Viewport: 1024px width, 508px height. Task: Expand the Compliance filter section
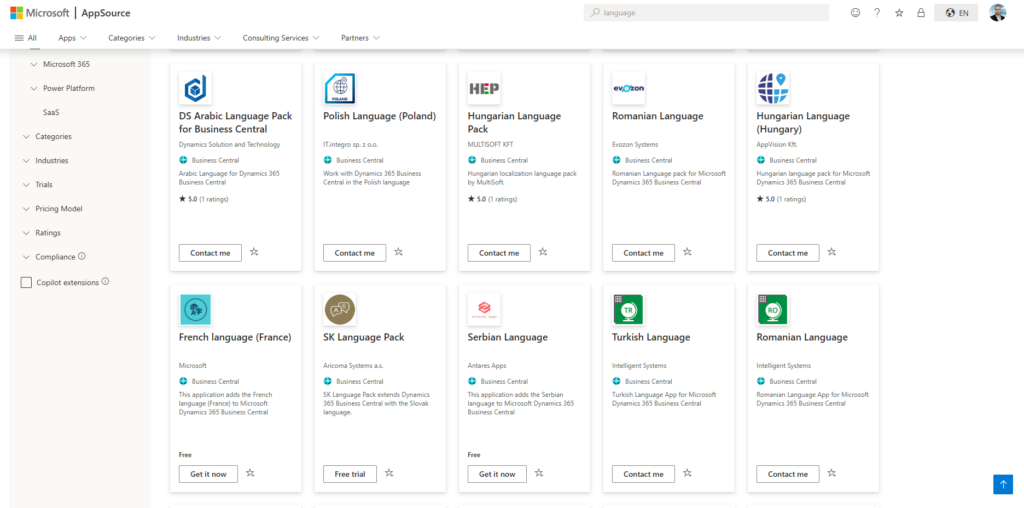[26, 257]
